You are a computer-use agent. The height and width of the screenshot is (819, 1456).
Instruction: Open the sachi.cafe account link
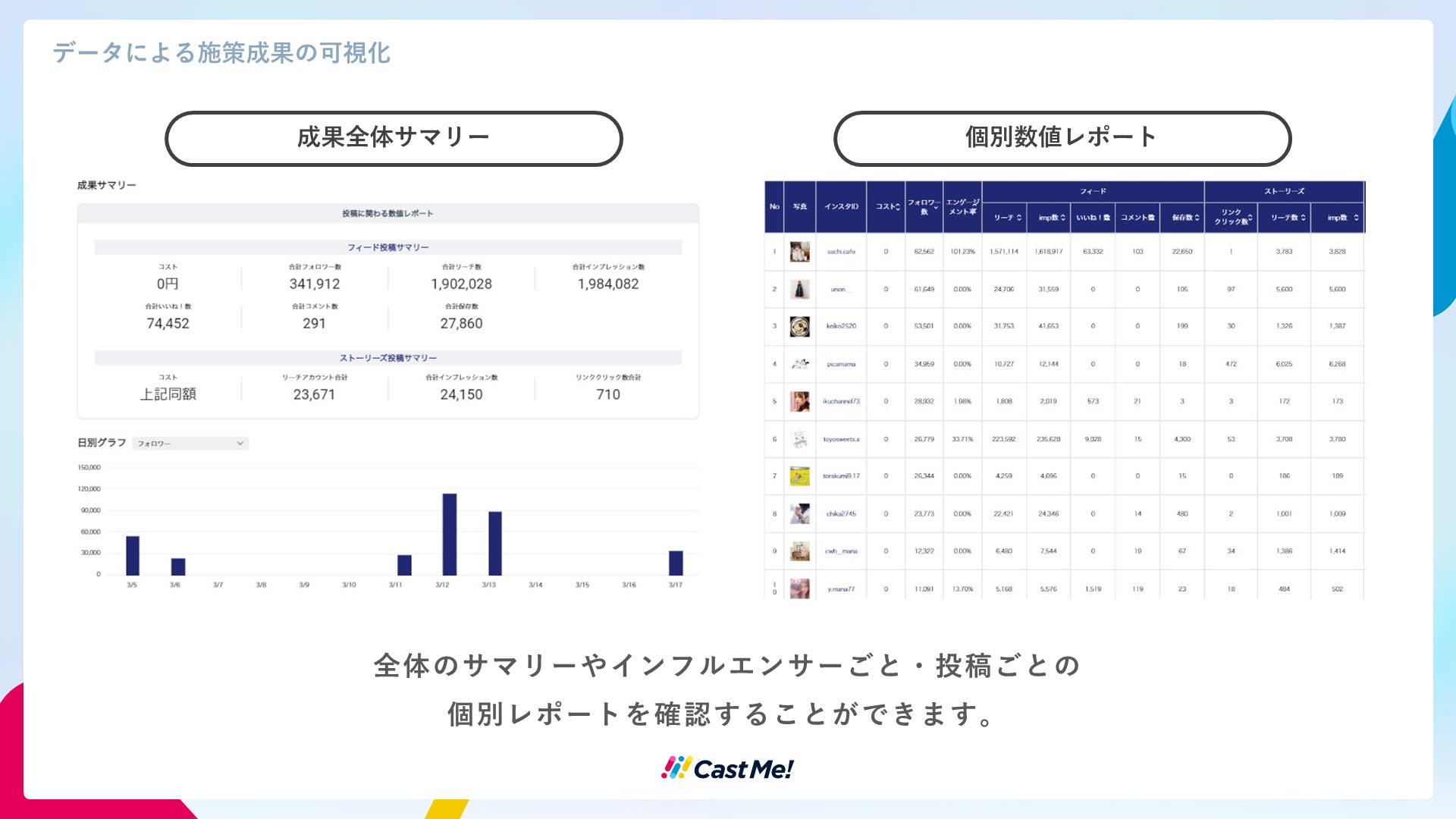coord(841,252)
